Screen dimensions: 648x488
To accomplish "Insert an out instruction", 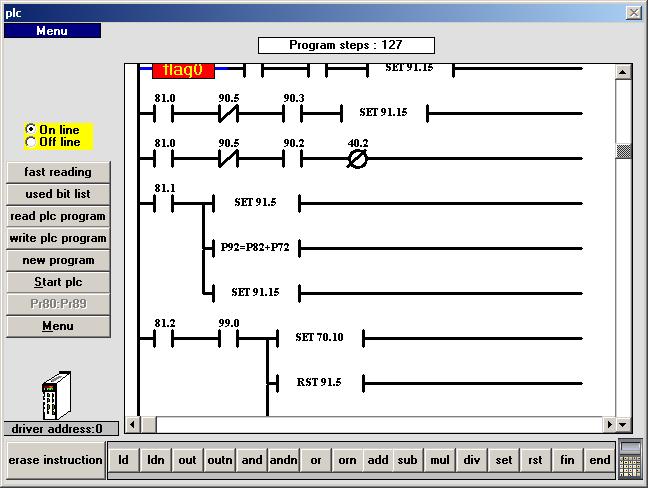I will 187,460.
